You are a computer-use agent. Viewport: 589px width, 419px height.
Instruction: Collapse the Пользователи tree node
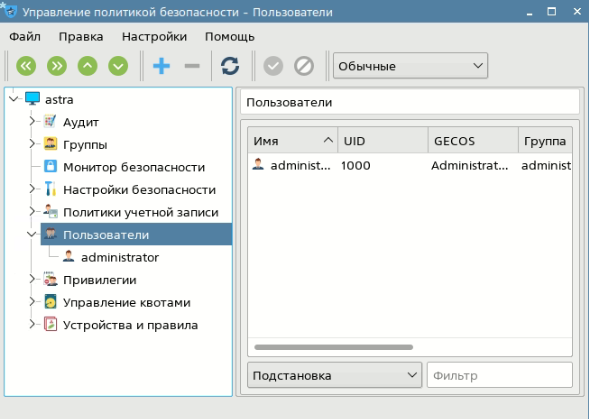click(x=32, y=234)
